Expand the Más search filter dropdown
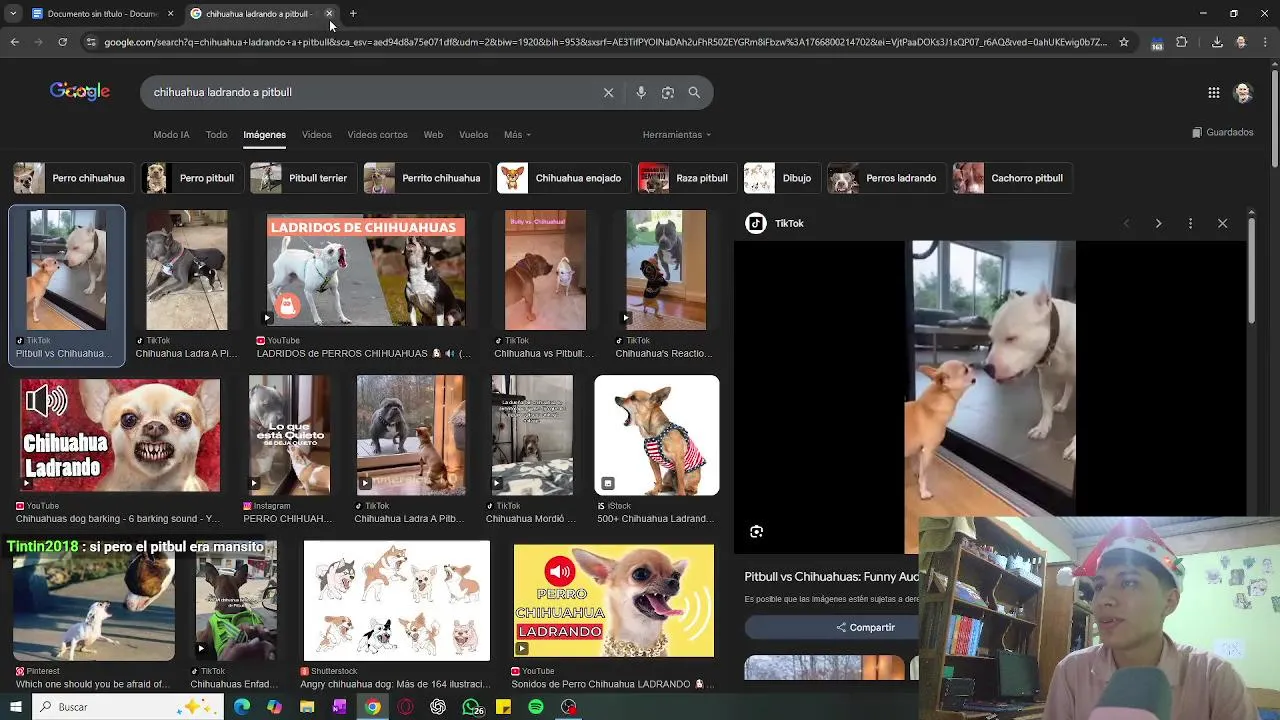Viewport: 1280px width, 720px height. [517, 134]
